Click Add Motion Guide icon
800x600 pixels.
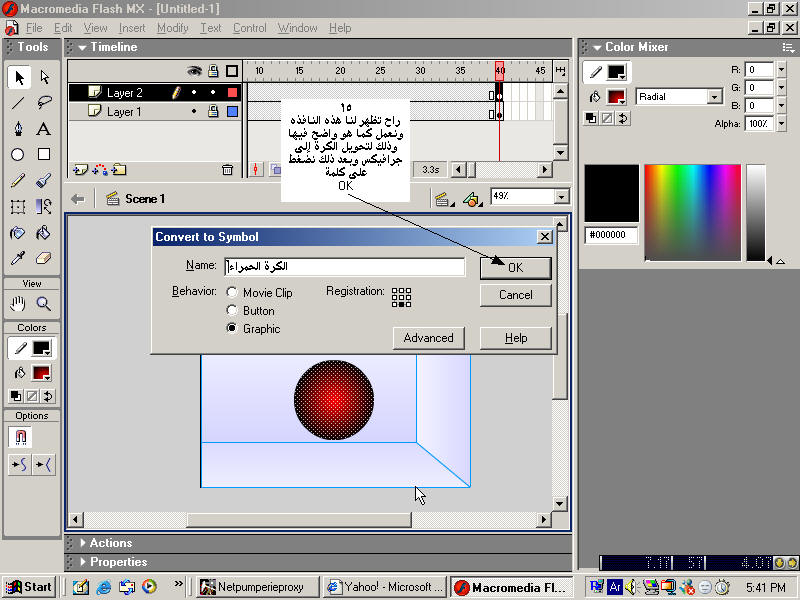click(100, 169)
